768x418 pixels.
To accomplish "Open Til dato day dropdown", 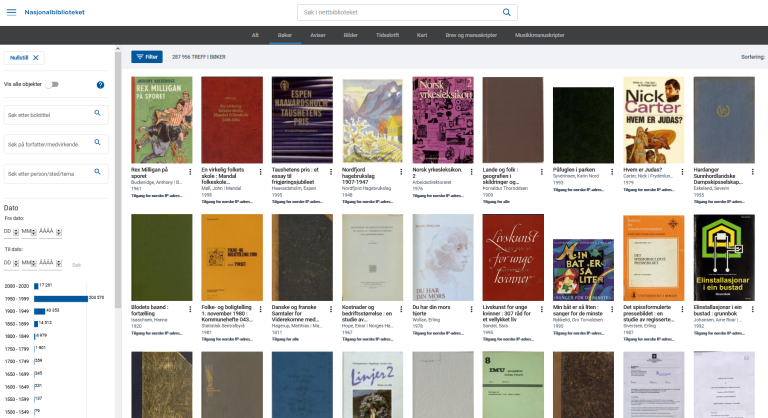I will pyautogui.click(x=11, y=263).
